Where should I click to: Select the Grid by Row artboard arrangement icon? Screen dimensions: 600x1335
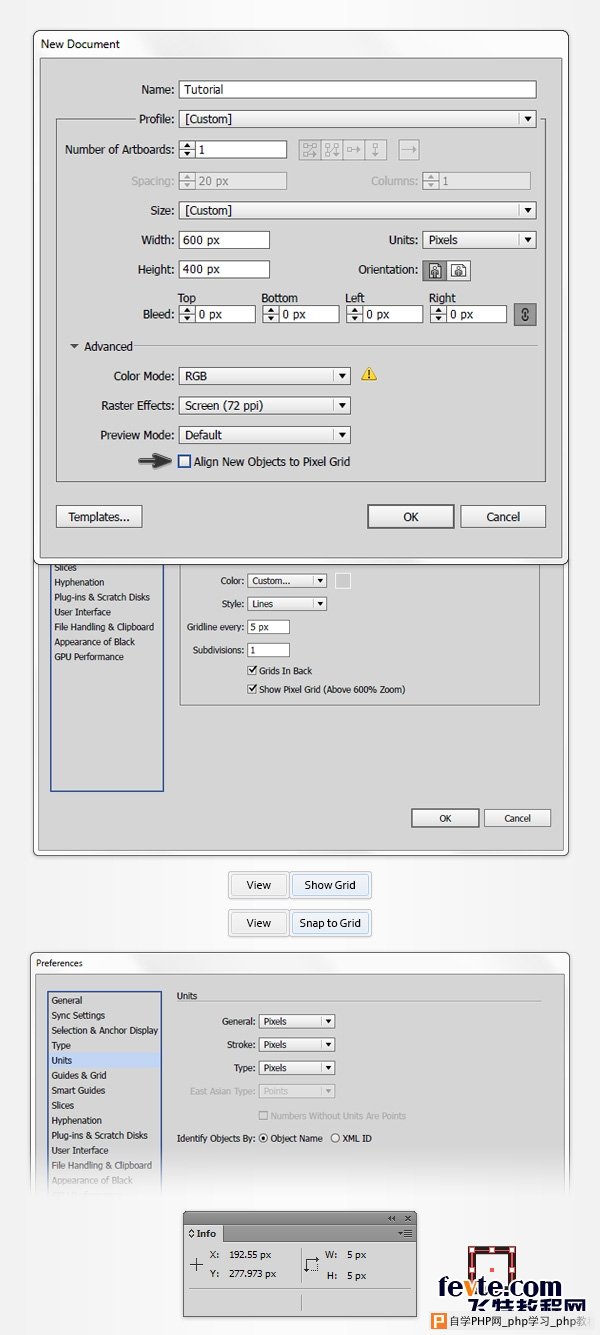pos(310,150)
